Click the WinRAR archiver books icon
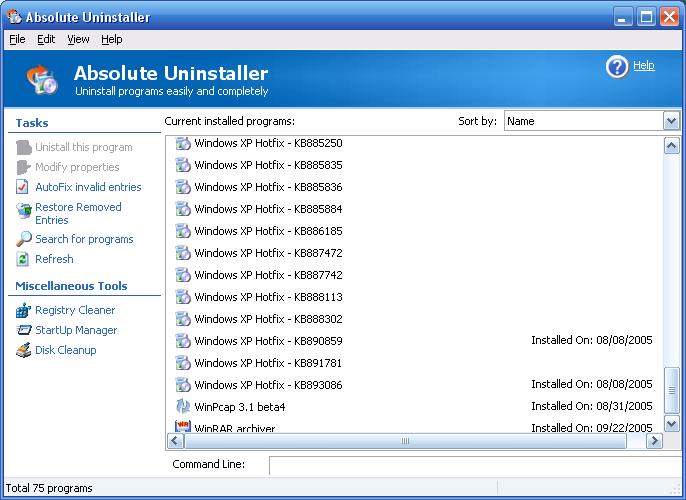 coord(183,426)
